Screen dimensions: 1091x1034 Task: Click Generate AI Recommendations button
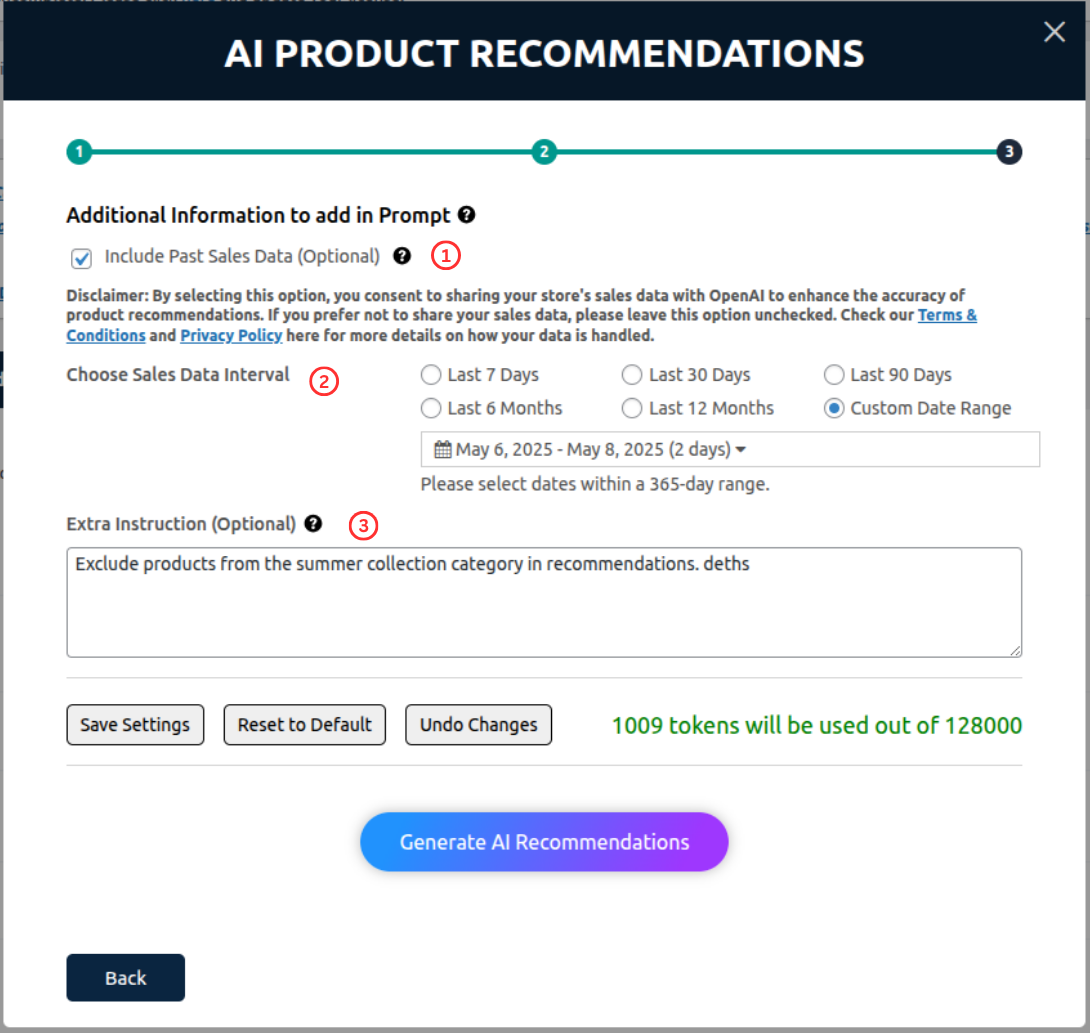(x=544, y=842)
